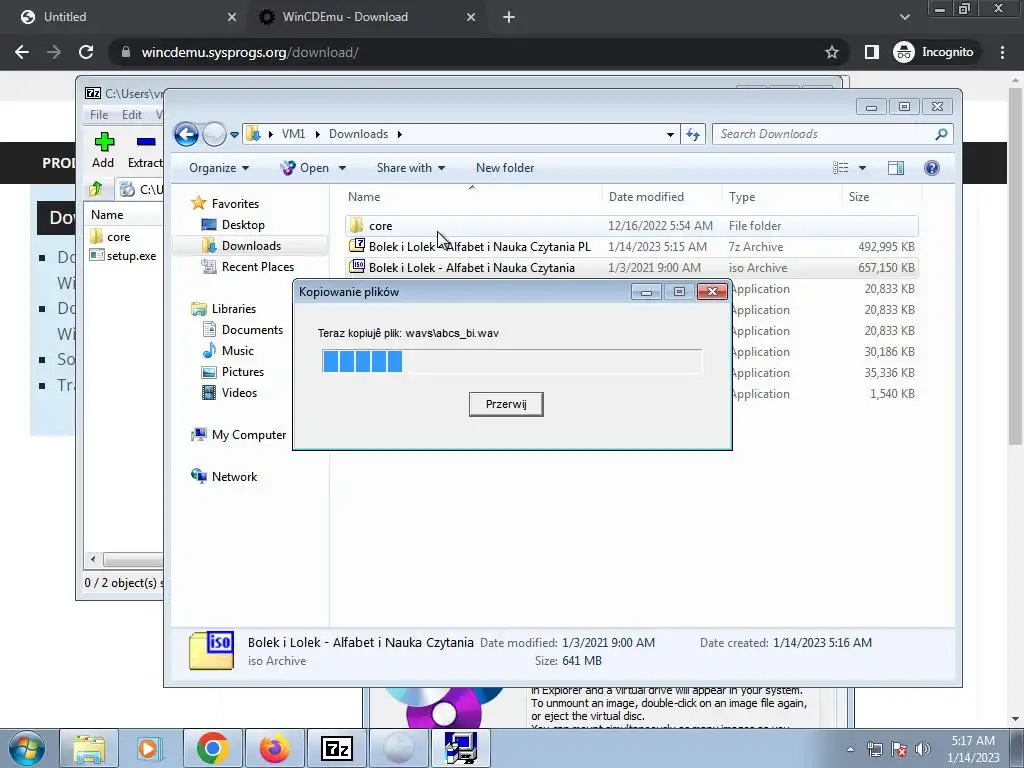Open Edit menu in 7-Zip window
Image resolution: width=1024 pixels, height=768 pixels.
point(132,114)
